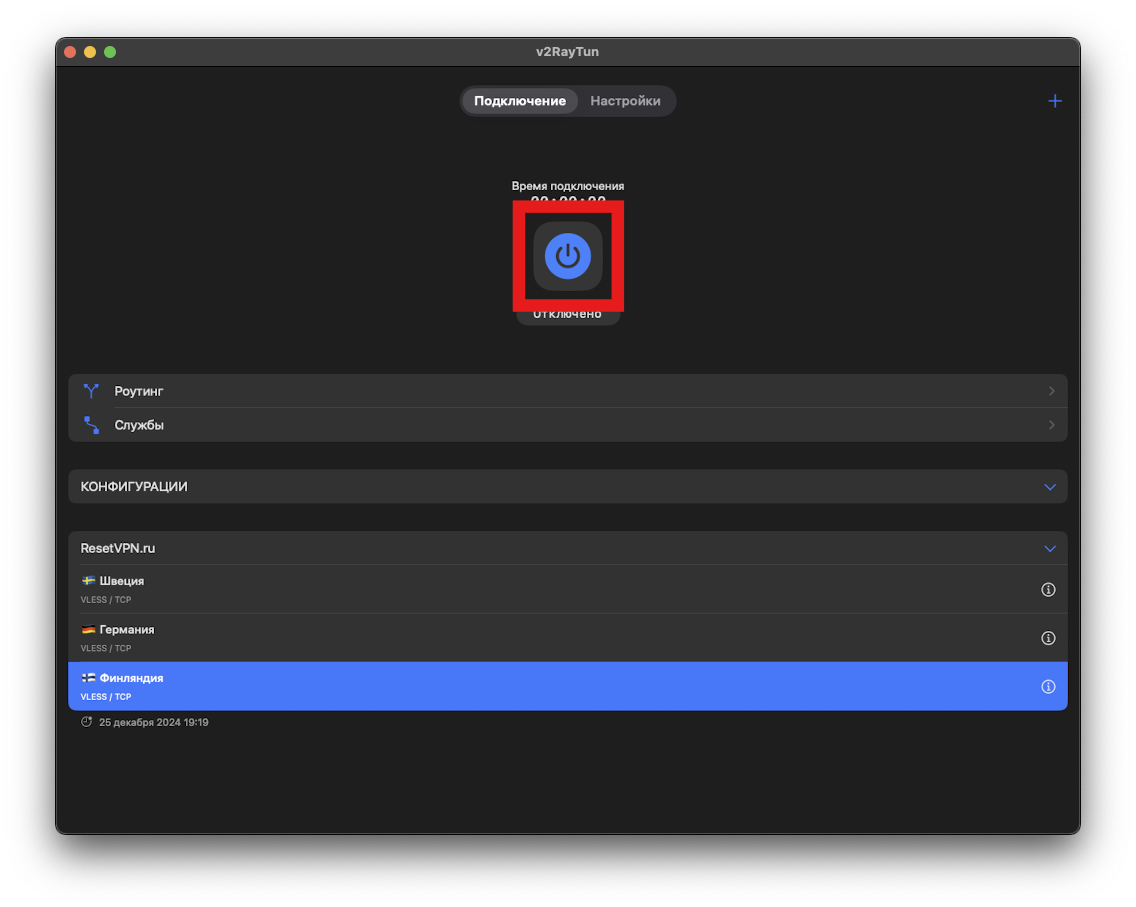1136x907 pixels.
Task: Click the clock icon beside update date
Action: coord(87,722)
